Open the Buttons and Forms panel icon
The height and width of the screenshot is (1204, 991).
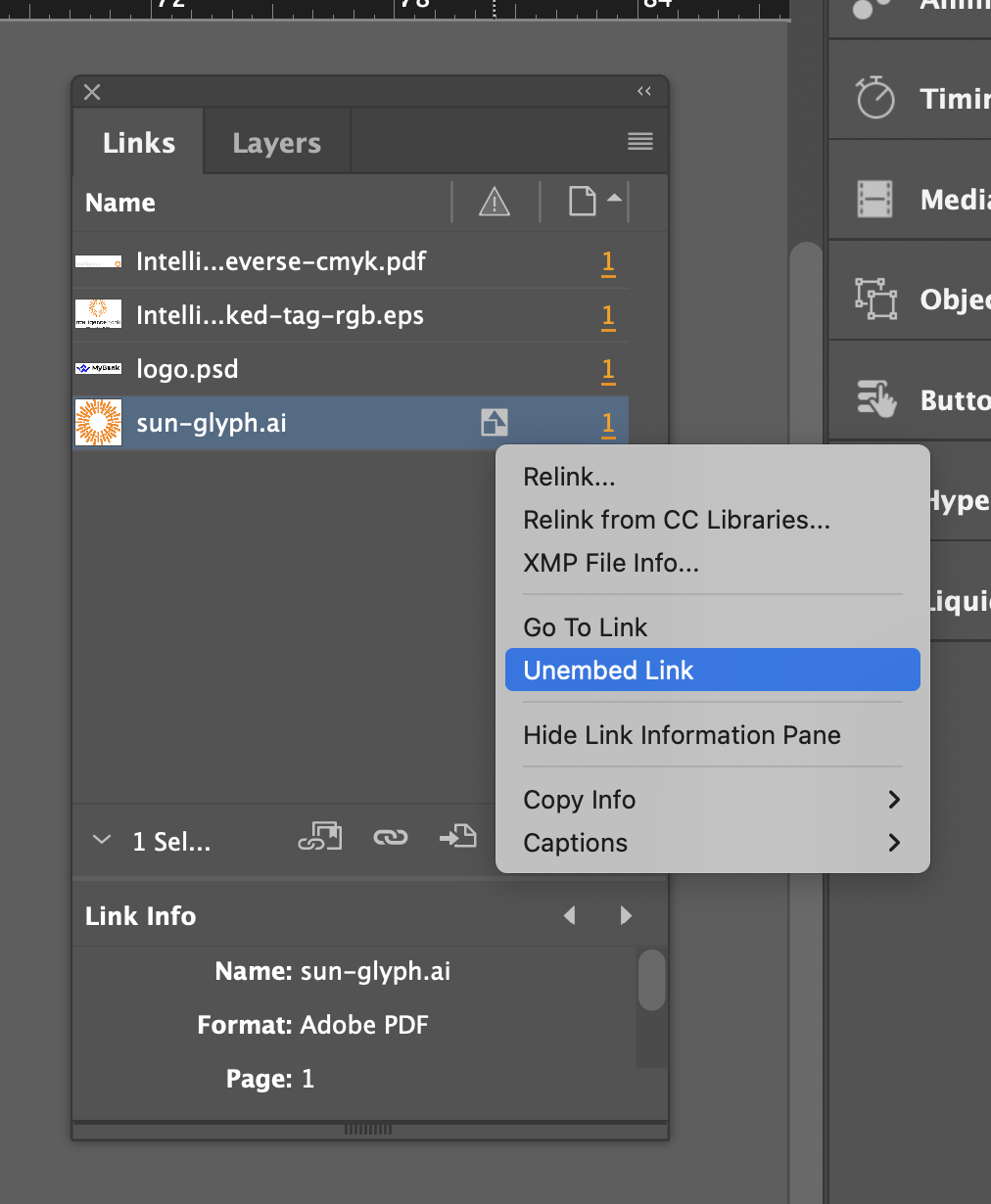[876, 398]
